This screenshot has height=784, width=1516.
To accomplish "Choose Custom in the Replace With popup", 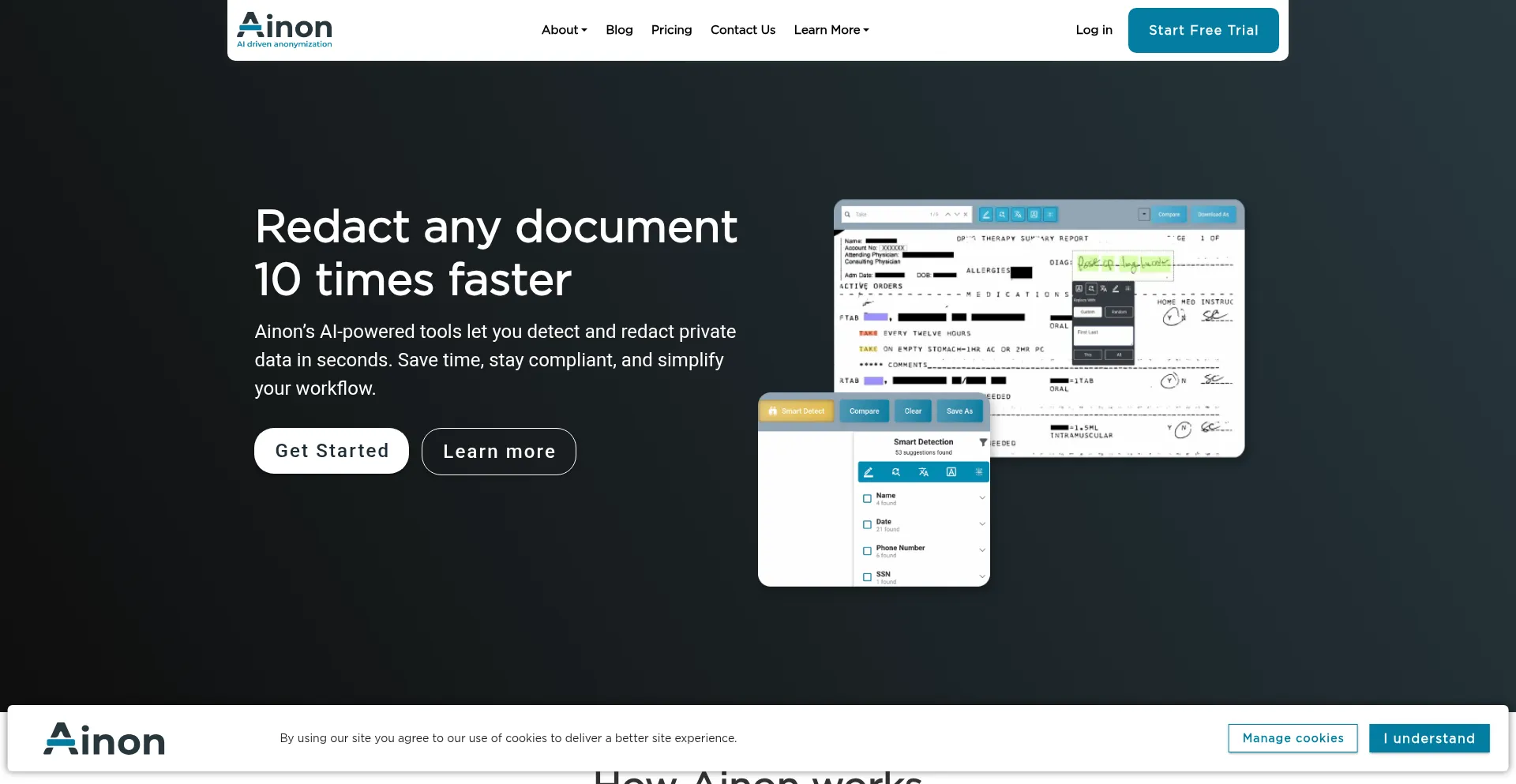I will pyautogui.click(x=1088, y=312).
